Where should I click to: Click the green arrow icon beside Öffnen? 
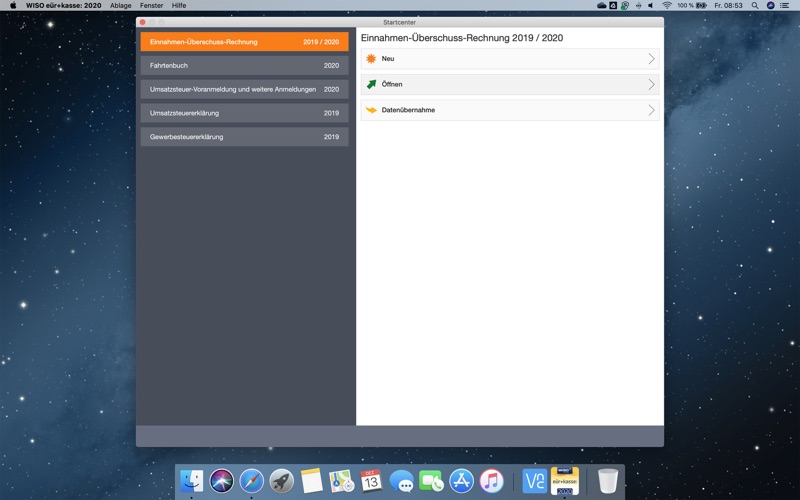(x=371, y=84)
